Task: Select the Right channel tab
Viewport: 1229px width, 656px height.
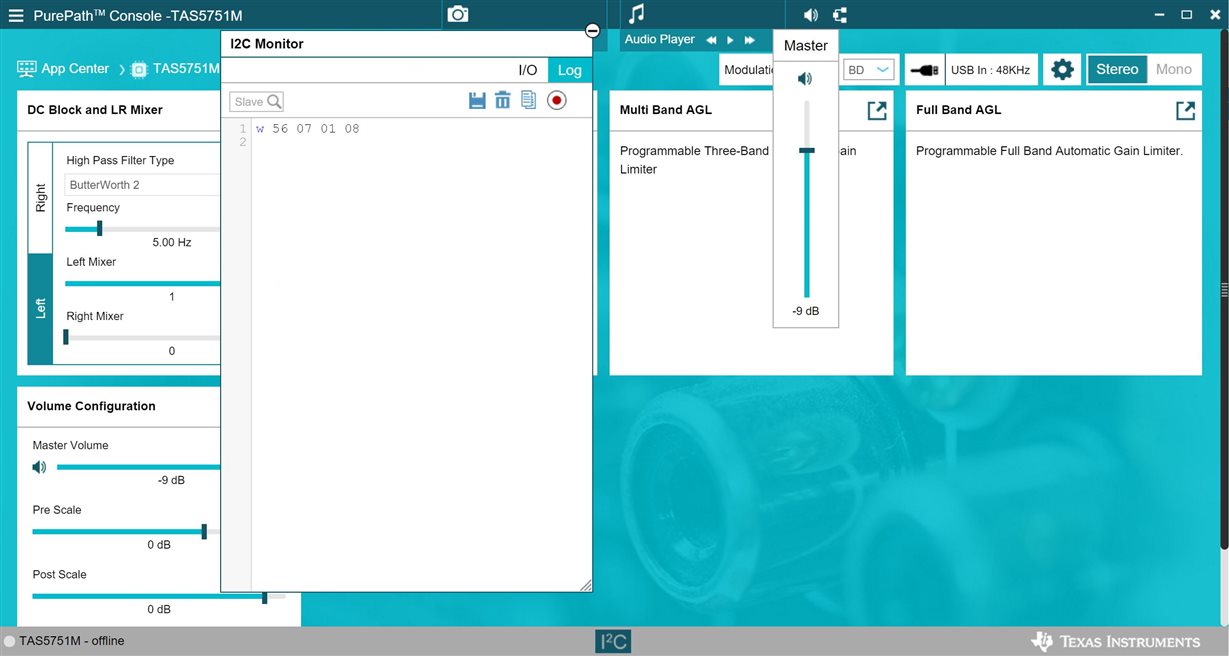Action: point(40,197)
